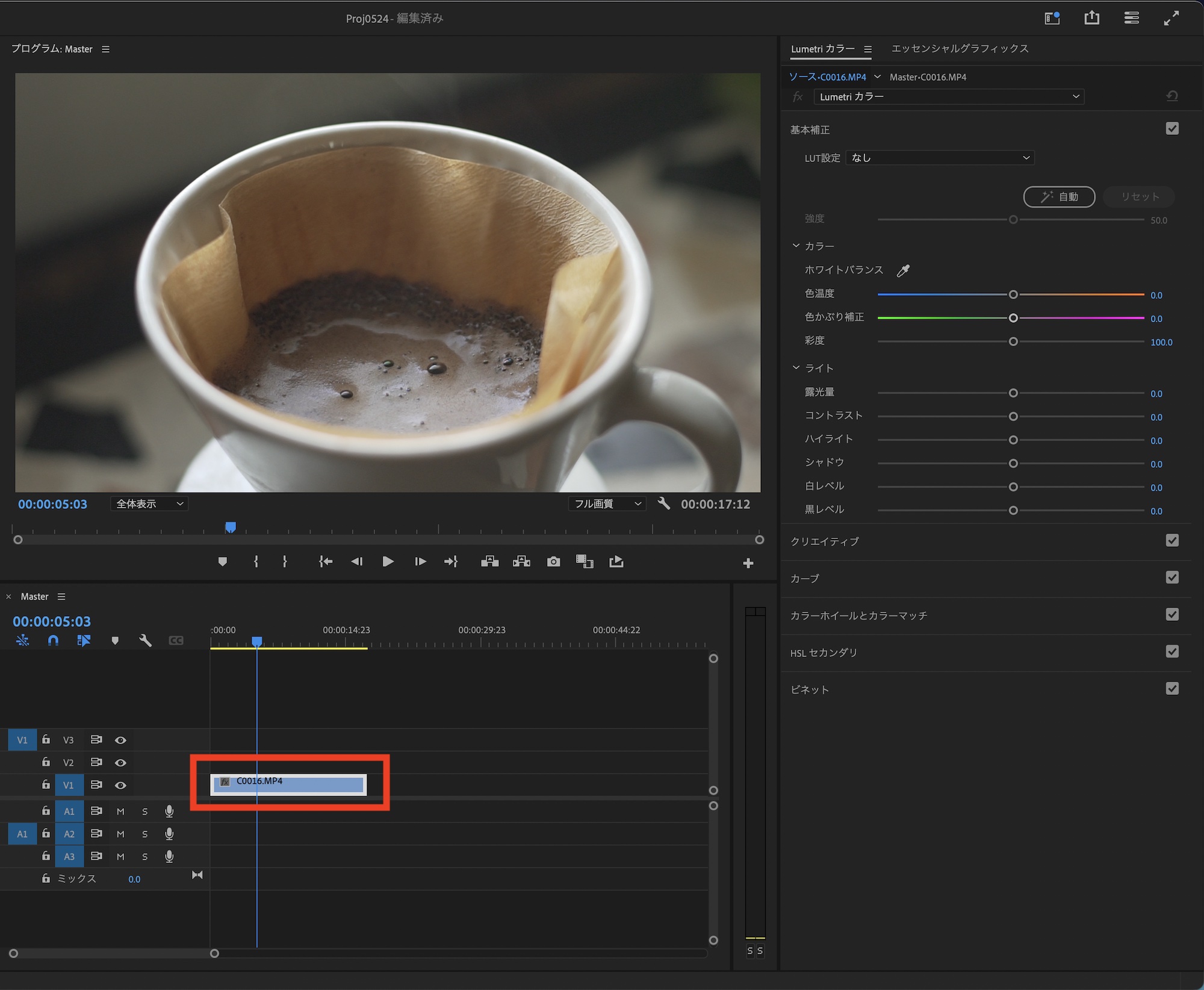
Task: Uncheck the ビネット effect checkbox
Action: coord(1171,688)
